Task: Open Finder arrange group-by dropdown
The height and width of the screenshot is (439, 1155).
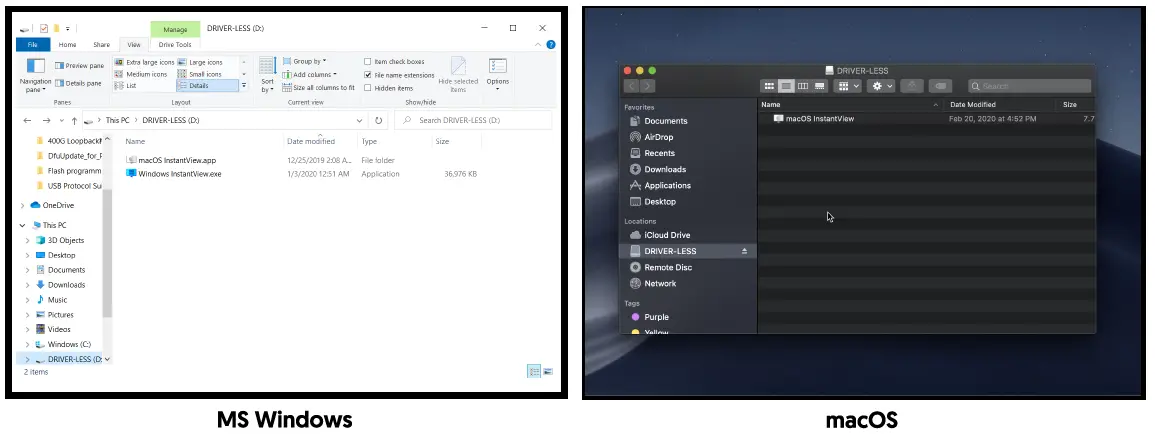Action: 849,86
